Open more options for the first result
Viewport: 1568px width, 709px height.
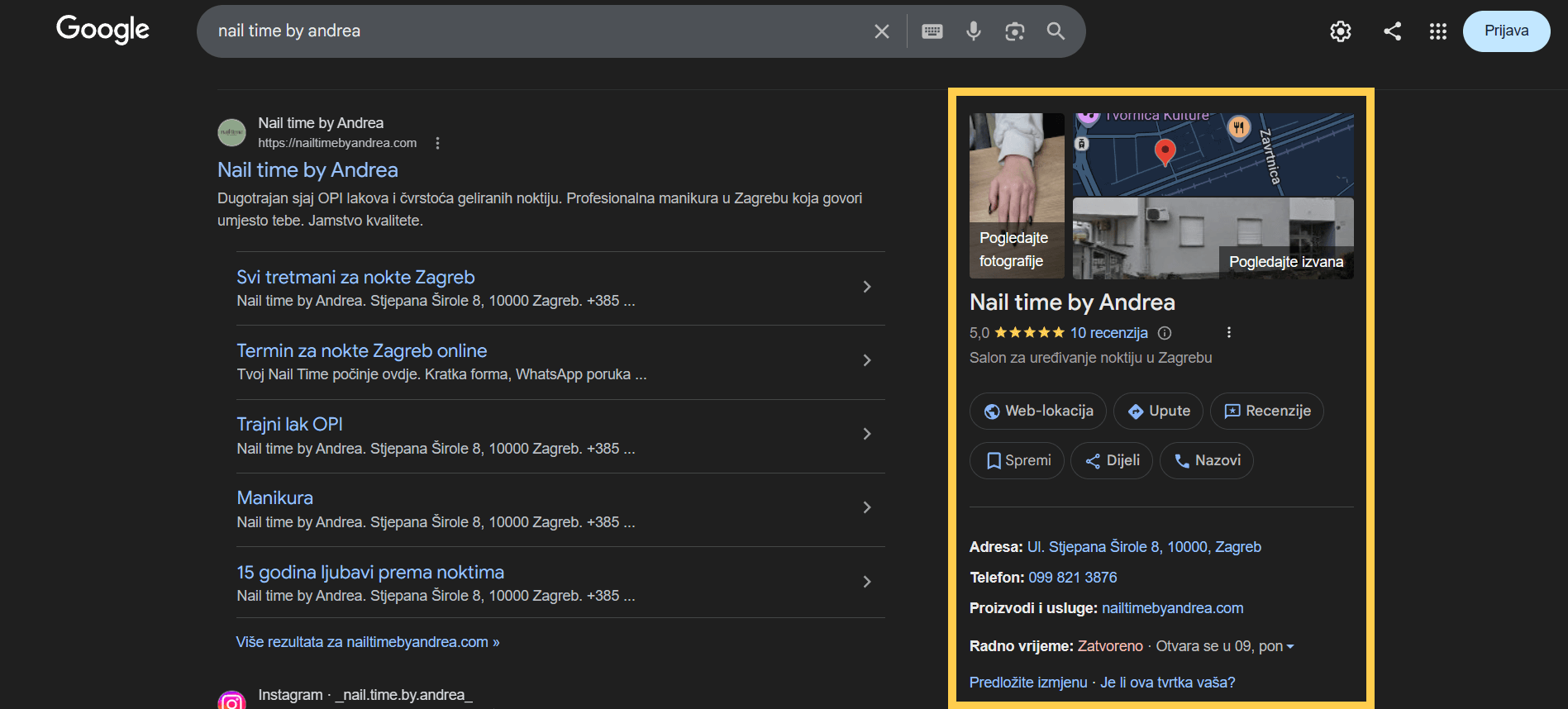click(437, 143)
